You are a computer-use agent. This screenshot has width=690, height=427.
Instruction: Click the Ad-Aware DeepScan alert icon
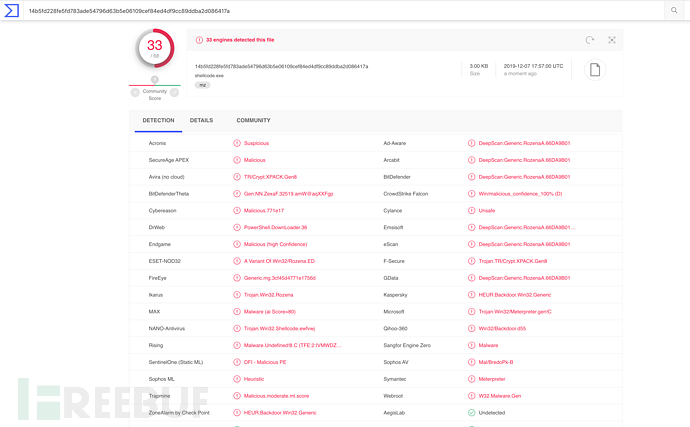[471, 143]
